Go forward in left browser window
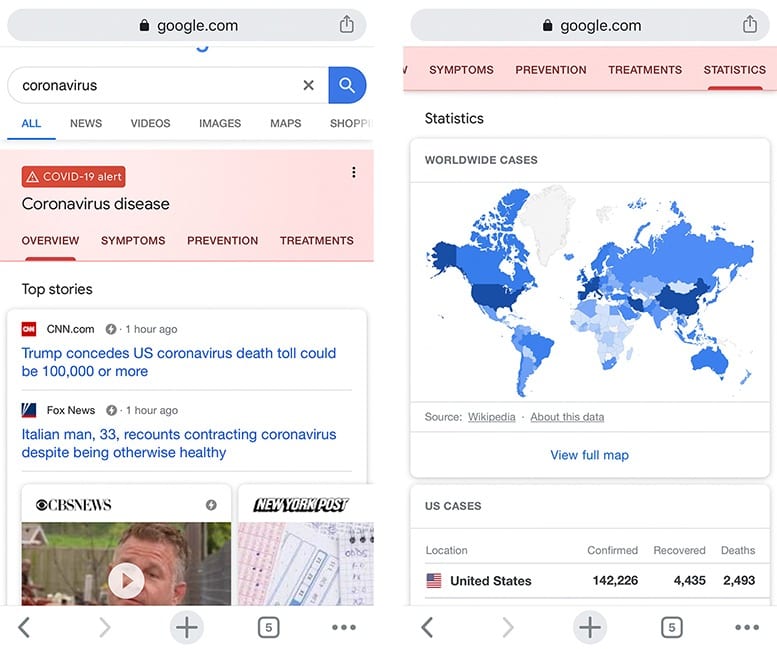The image size is (777, 649). 105,627
